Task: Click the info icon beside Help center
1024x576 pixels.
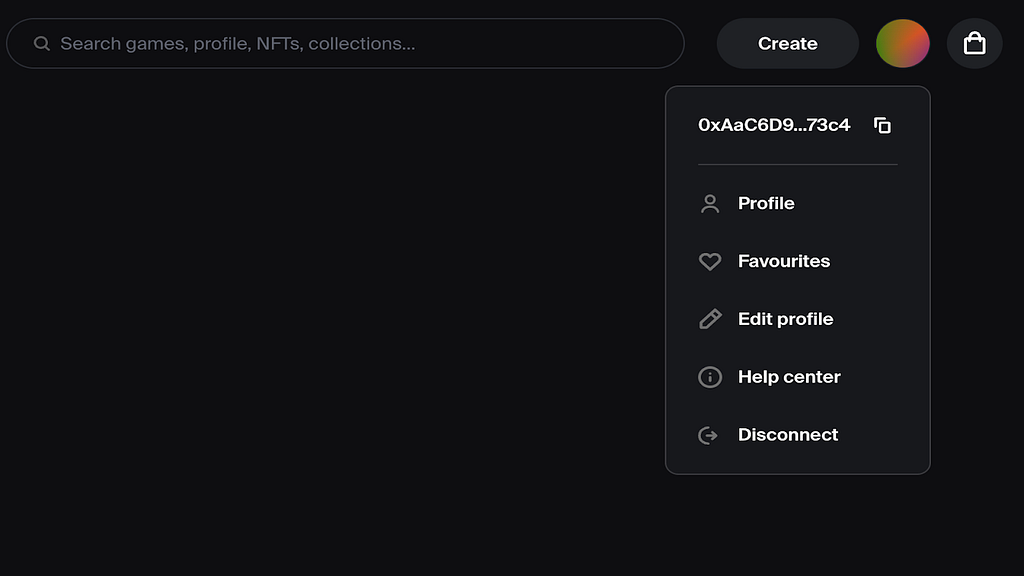Action: pyautogui.click(x=710, y=377)
